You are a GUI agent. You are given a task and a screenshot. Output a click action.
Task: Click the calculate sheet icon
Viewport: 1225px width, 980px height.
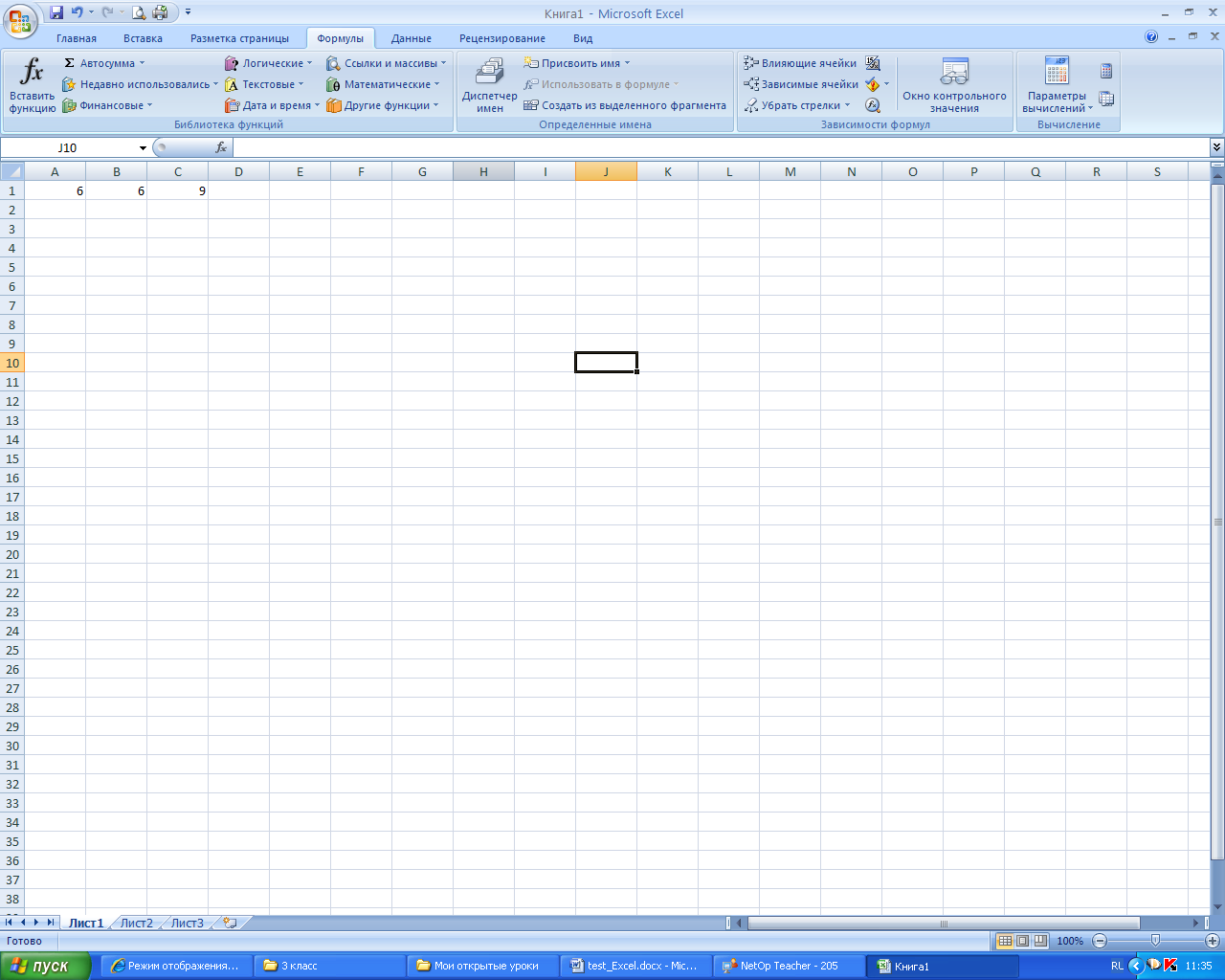(1106, 99)
